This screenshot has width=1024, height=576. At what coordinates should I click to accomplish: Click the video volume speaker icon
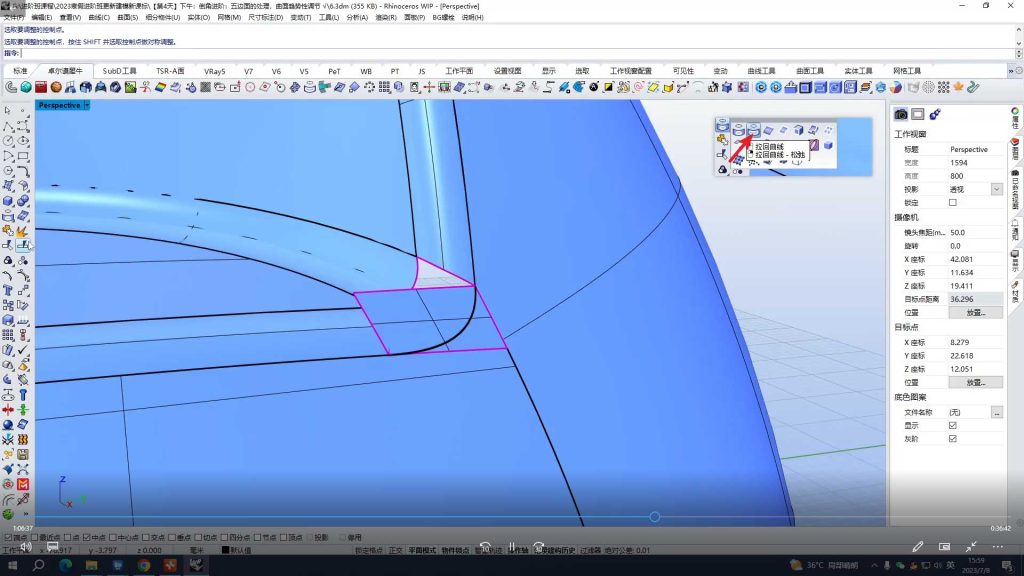[25, 547]
